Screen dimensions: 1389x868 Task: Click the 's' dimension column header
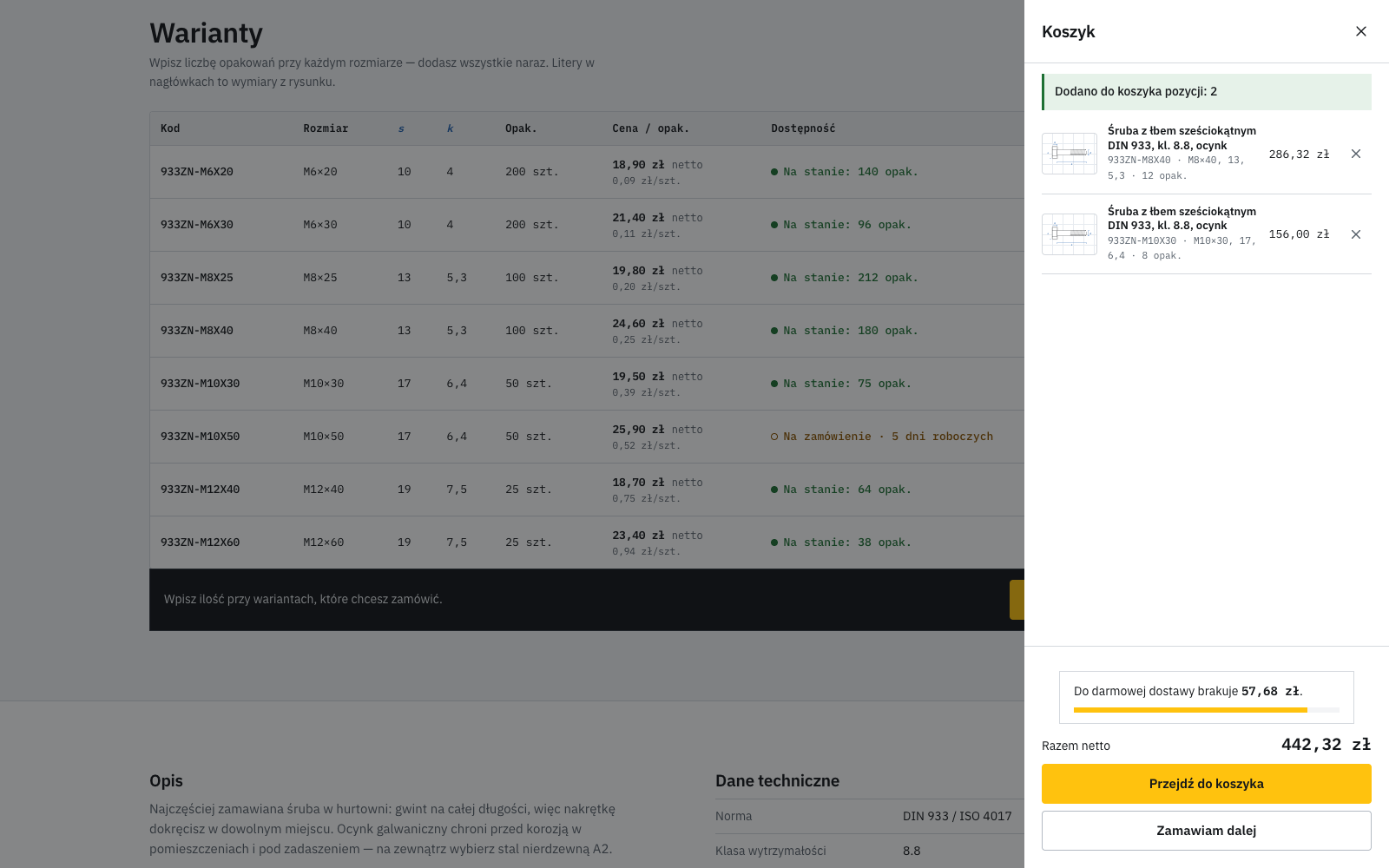tap(401, 128)
